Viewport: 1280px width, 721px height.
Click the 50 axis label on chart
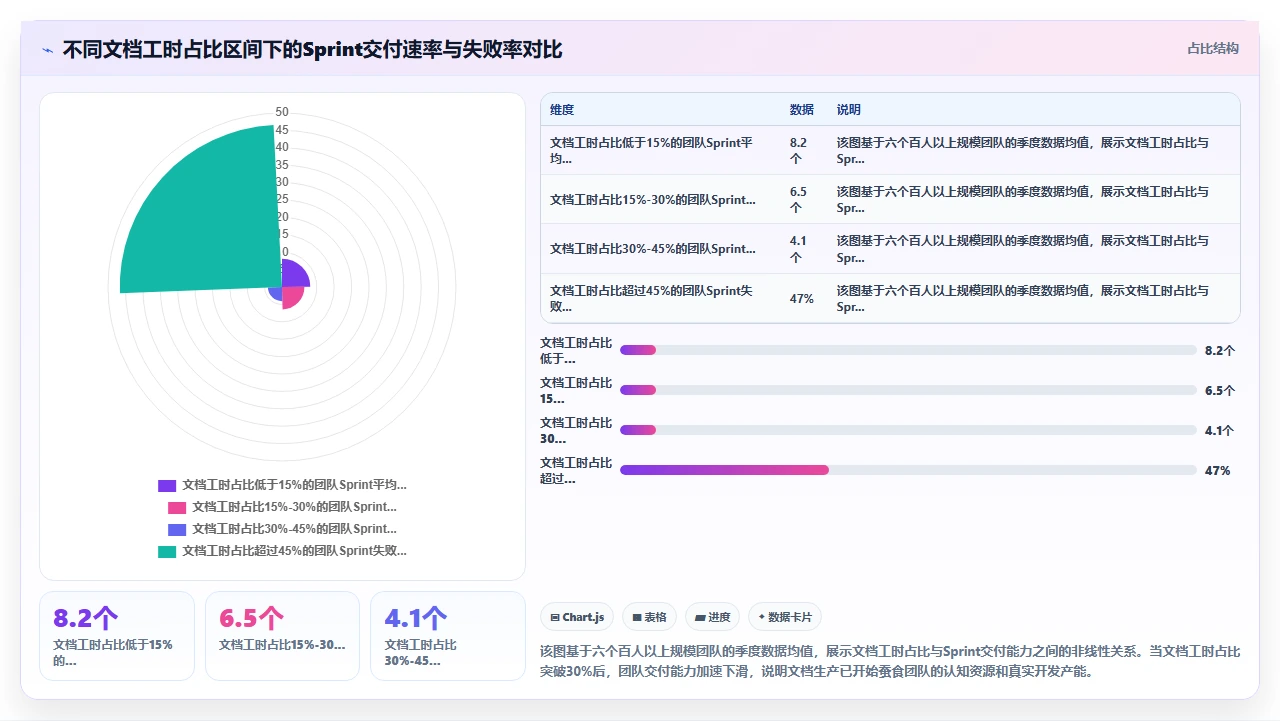click(282, 112)
